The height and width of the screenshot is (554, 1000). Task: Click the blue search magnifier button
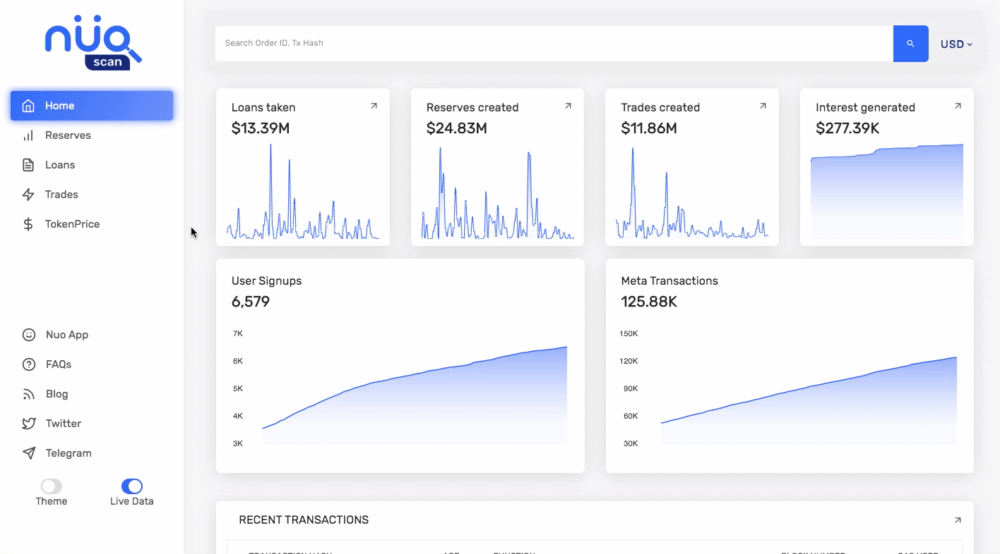click(x=911, y=43)
